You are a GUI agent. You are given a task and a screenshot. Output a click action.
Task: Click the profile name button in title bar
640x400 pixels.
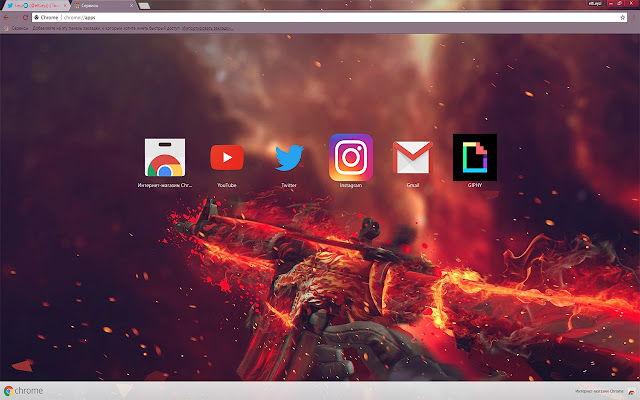[595, 3]
